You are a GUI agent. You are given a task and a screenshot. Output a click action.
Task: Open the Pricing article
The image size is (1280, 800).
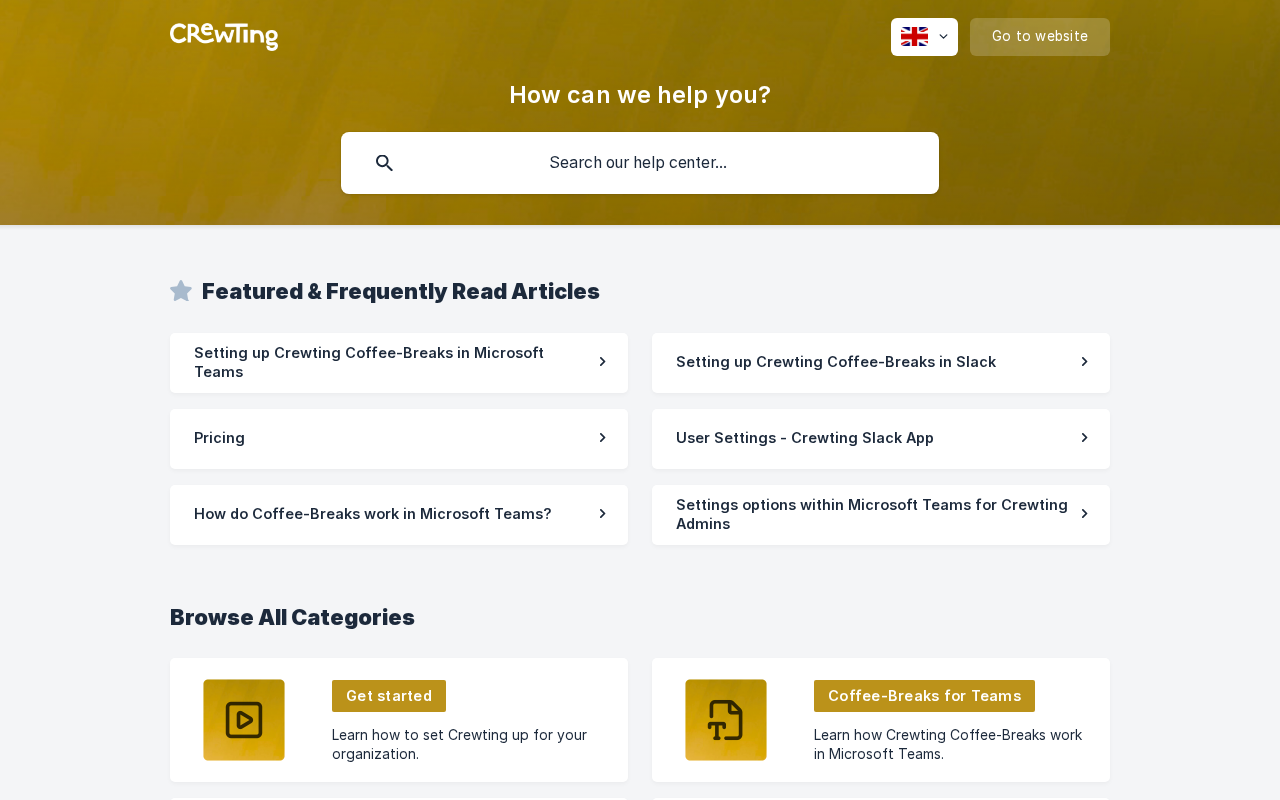399,439
